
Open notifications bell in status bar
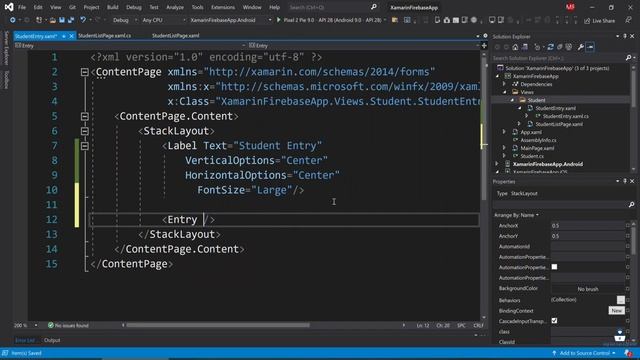point(629,353)
